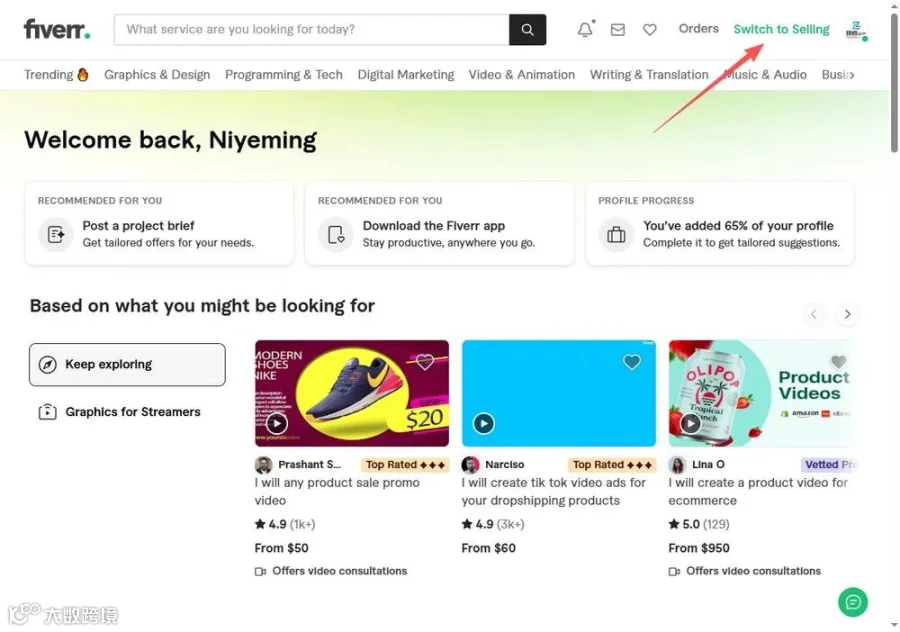This screenshot has height=632, width=900.
Task: Toggle heart on Narciso's tik tok gig
Action: point(632,362)
